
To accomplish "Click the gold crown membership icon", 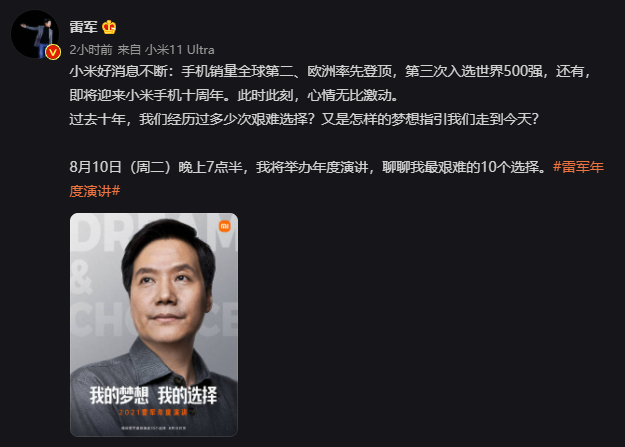I will [109, 27].
